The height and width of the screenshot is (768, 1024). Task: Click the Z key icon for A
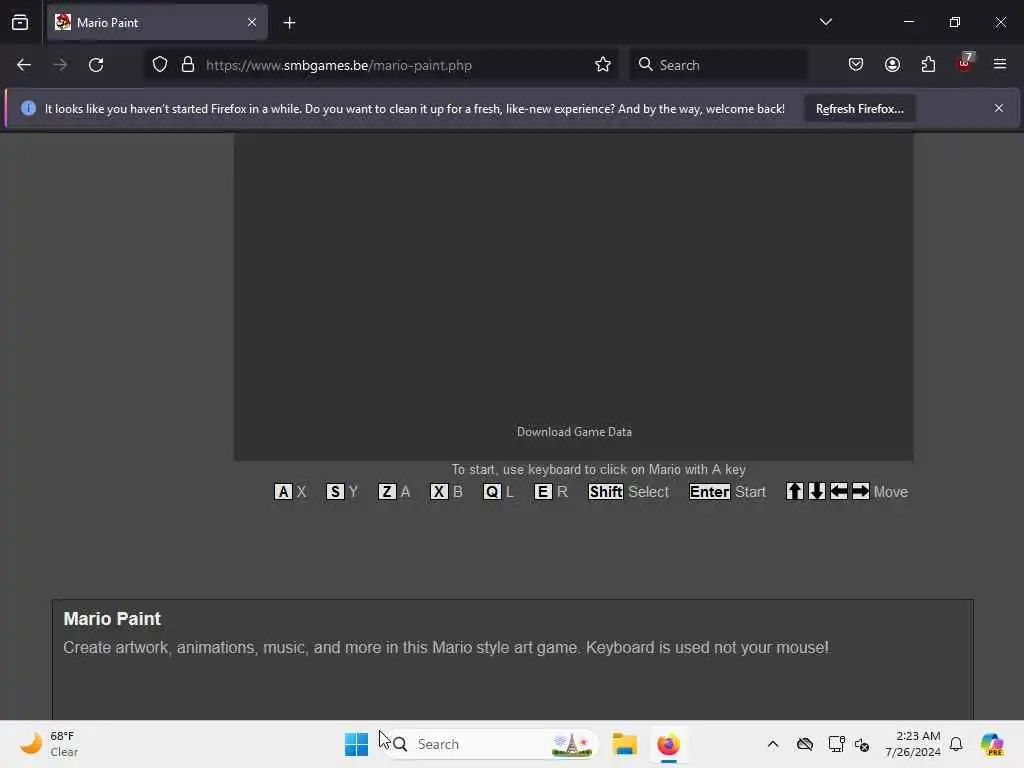pyautogui.click(x=387, y=492)
